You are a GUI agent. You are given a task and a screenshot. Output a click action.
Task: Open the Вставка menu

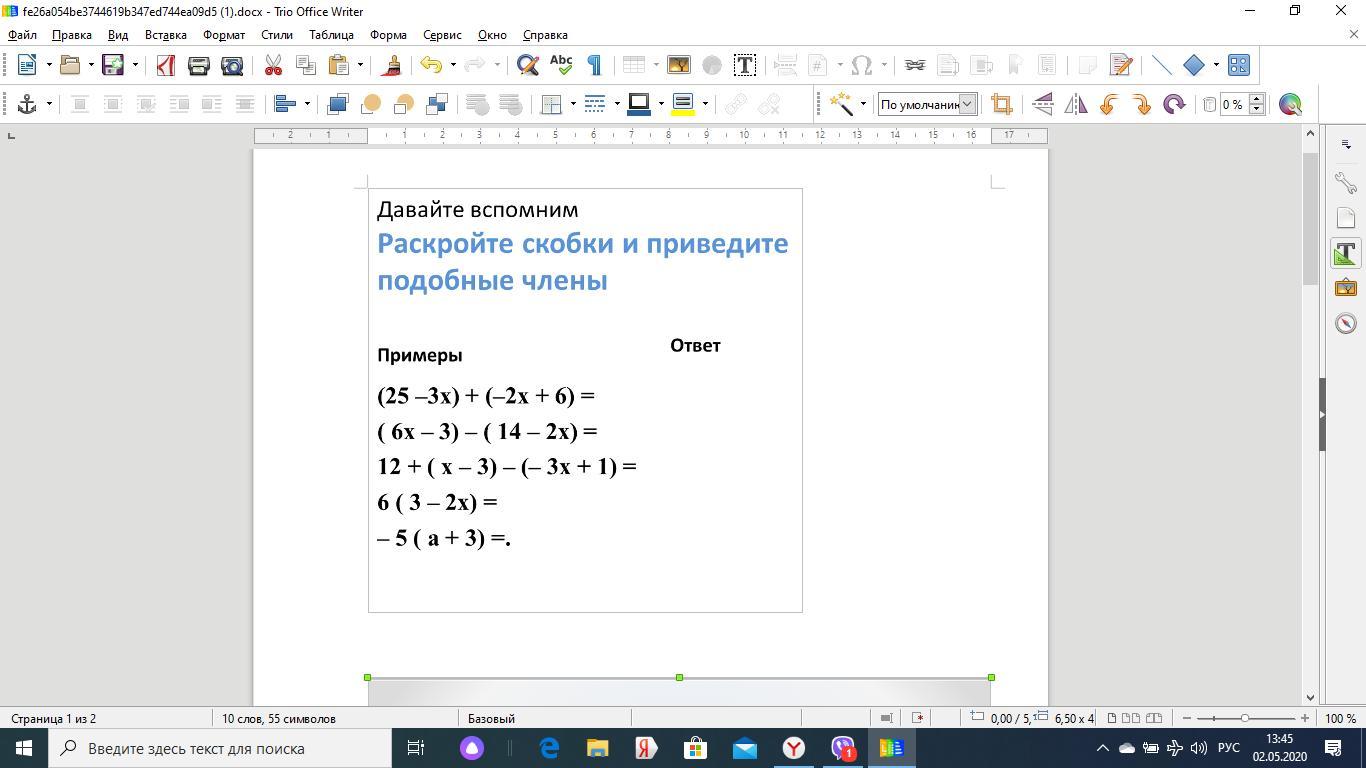point(166,34)
